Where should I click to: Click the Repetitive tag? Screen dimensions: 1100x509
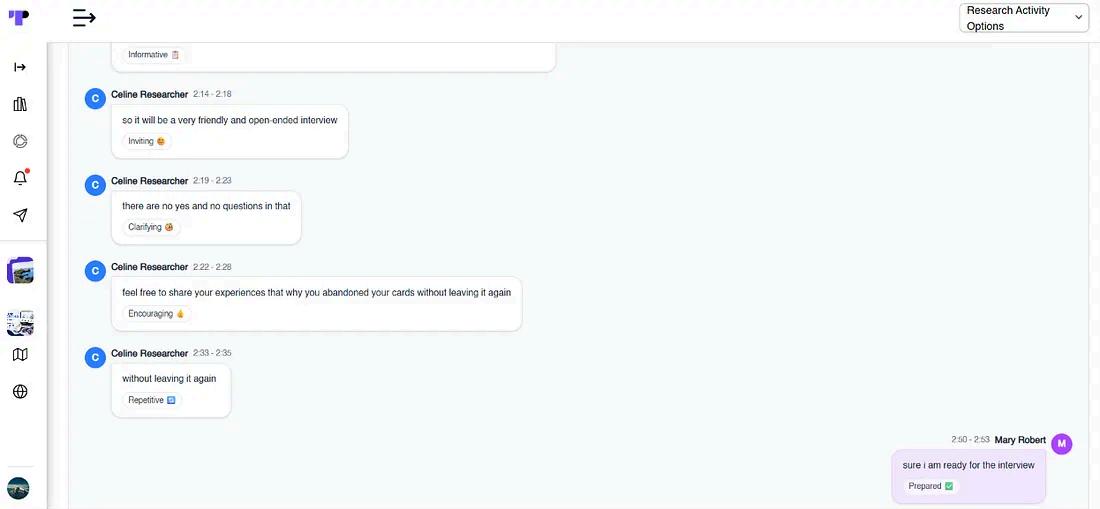point(152,400)
